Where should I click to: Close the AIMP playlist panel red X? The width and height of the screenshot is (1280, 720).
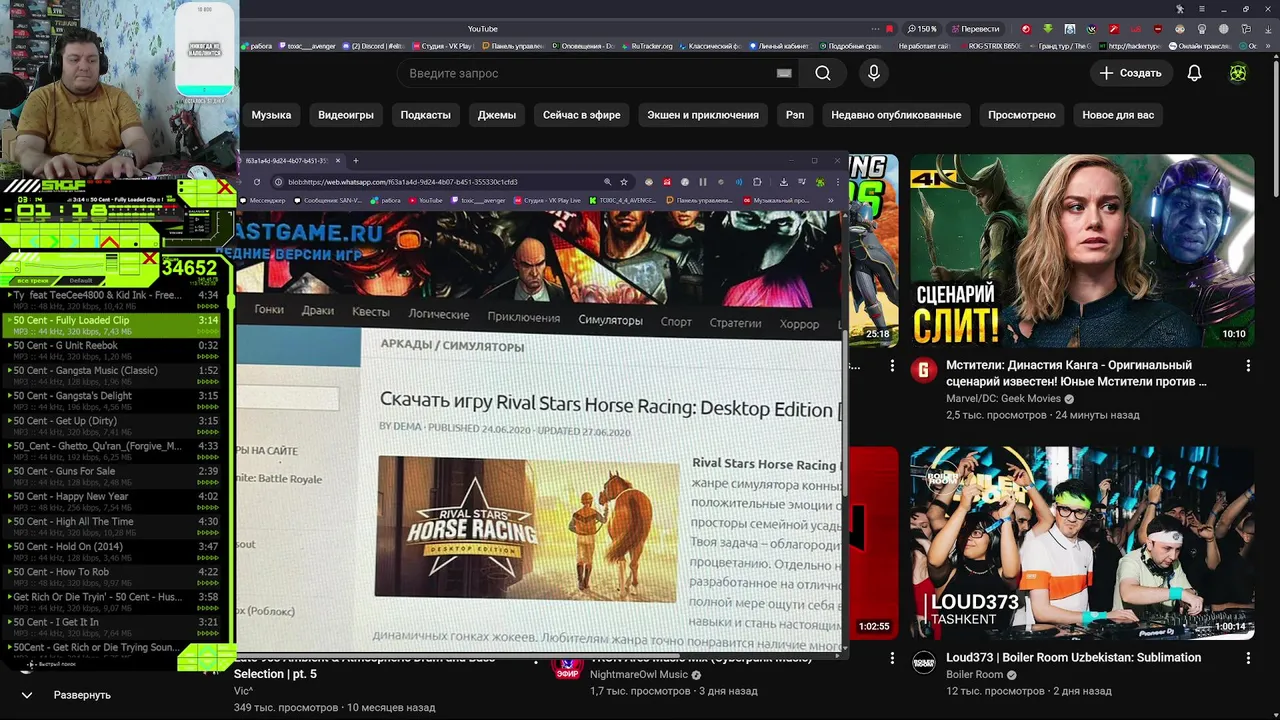point(148,259)
